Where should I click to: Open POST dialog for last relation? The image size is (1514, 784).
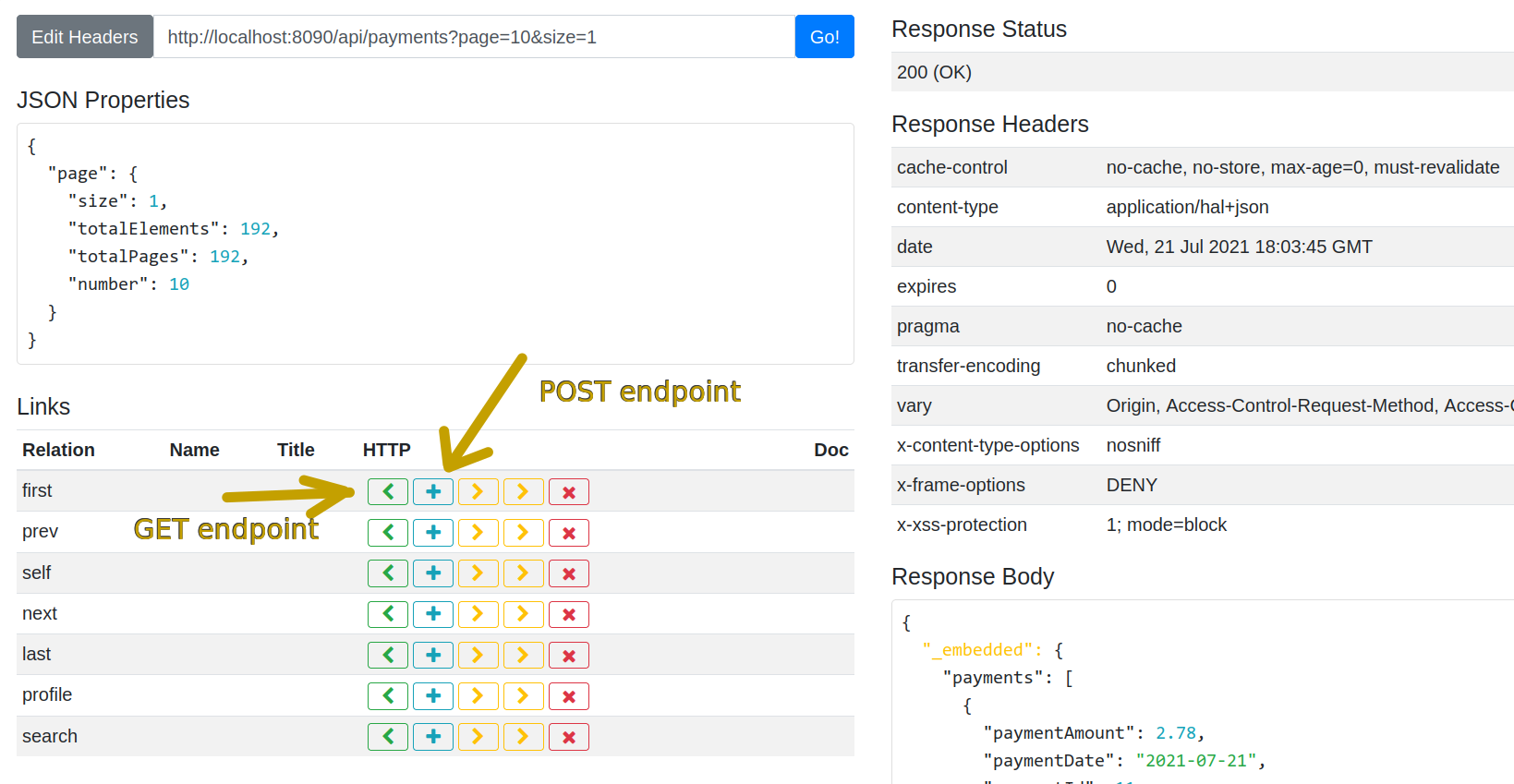click(x=433, y=656)
